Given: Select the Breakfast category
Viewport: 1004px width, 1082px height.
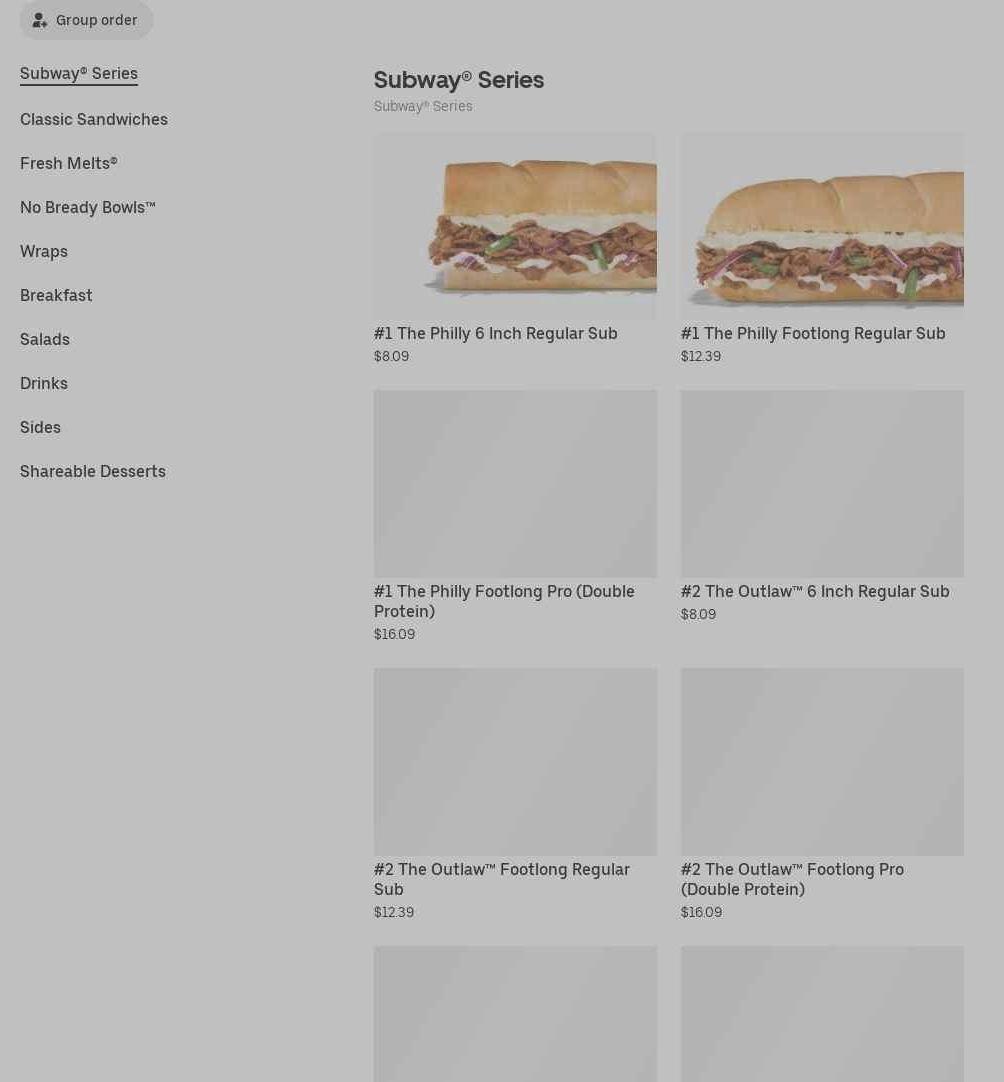Looking at the screenshot, I should click(x=56, y=295).
